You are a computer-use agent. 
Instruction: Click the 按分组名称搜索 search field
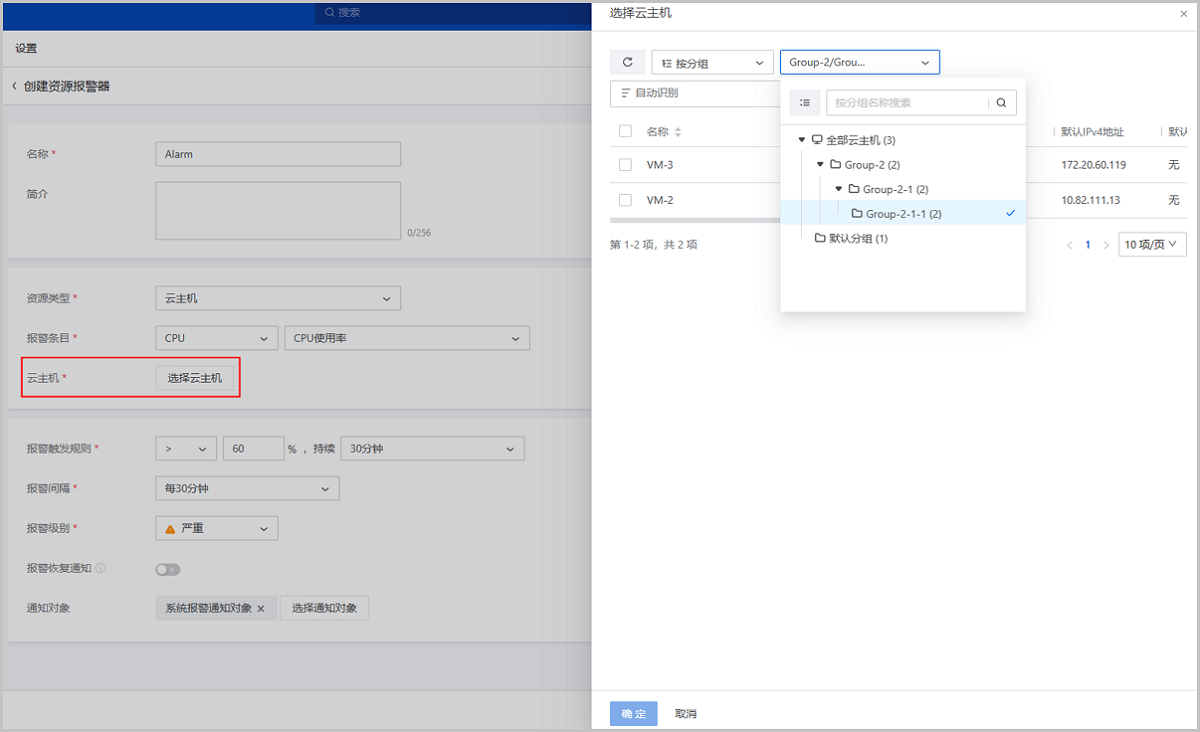(906, 102)
